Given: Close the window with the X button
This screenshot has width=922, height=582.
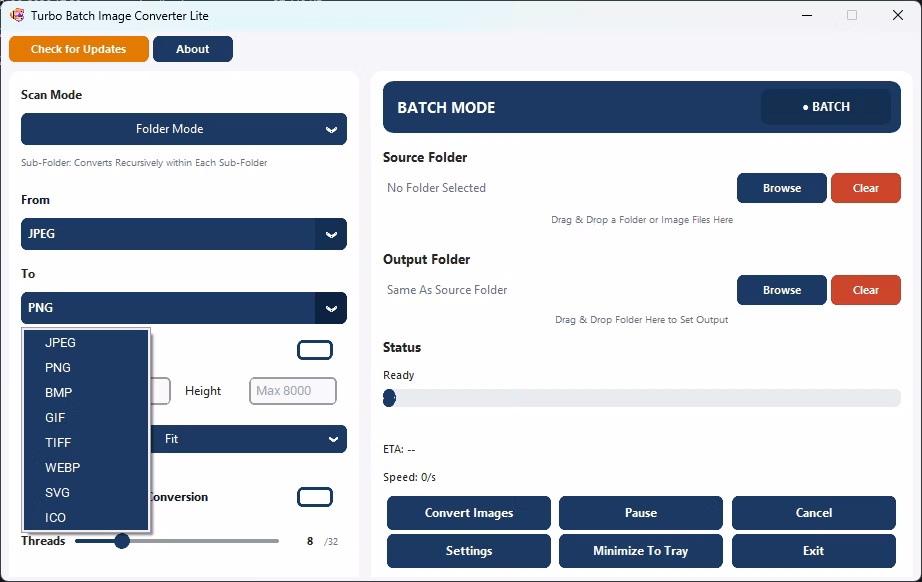Looking at the screenshot, I should tap(897, 15).
